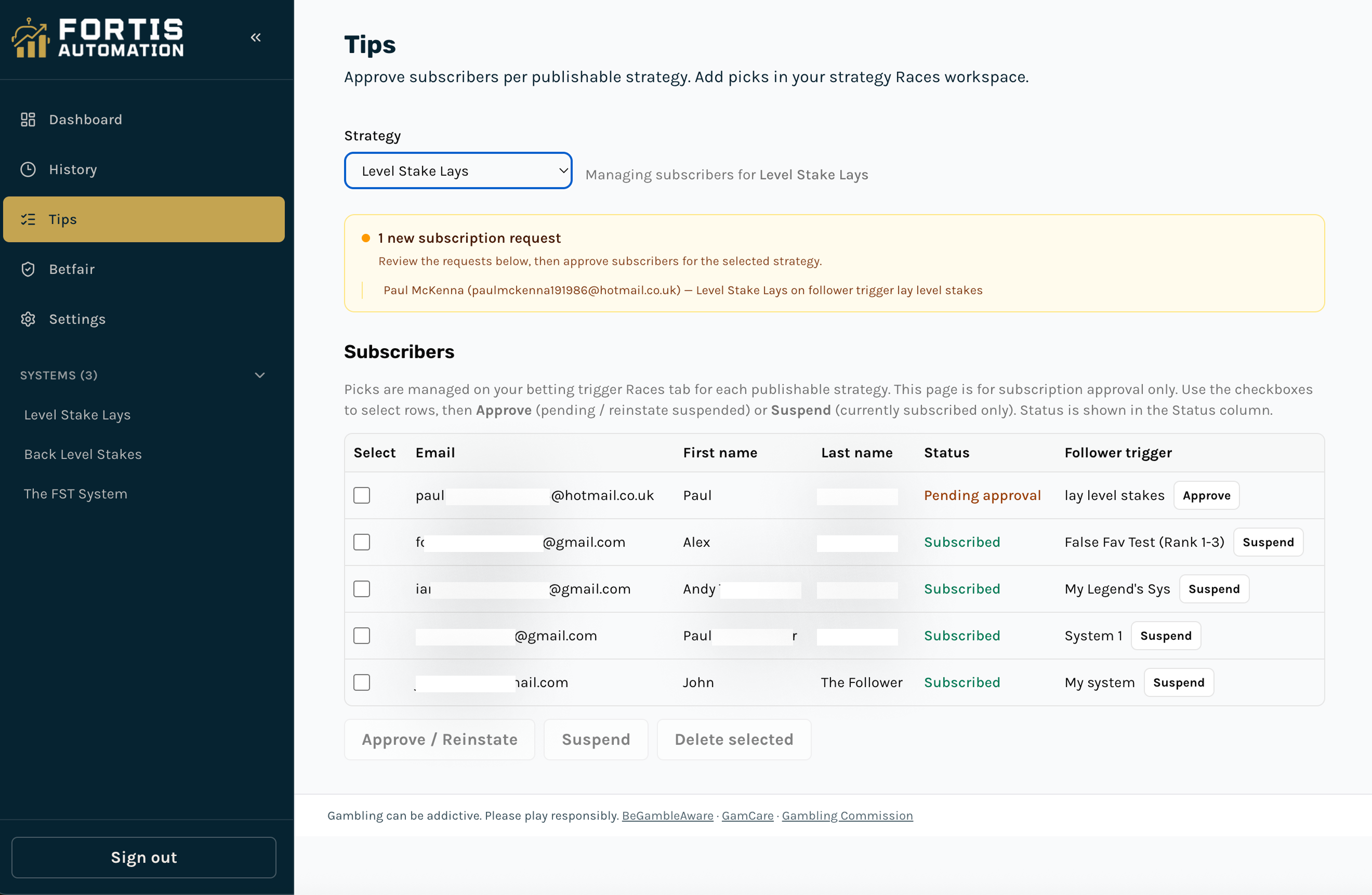This screenshot has width=1372, height=895.
Task: Click the First name column header
Action: point(720,453)
